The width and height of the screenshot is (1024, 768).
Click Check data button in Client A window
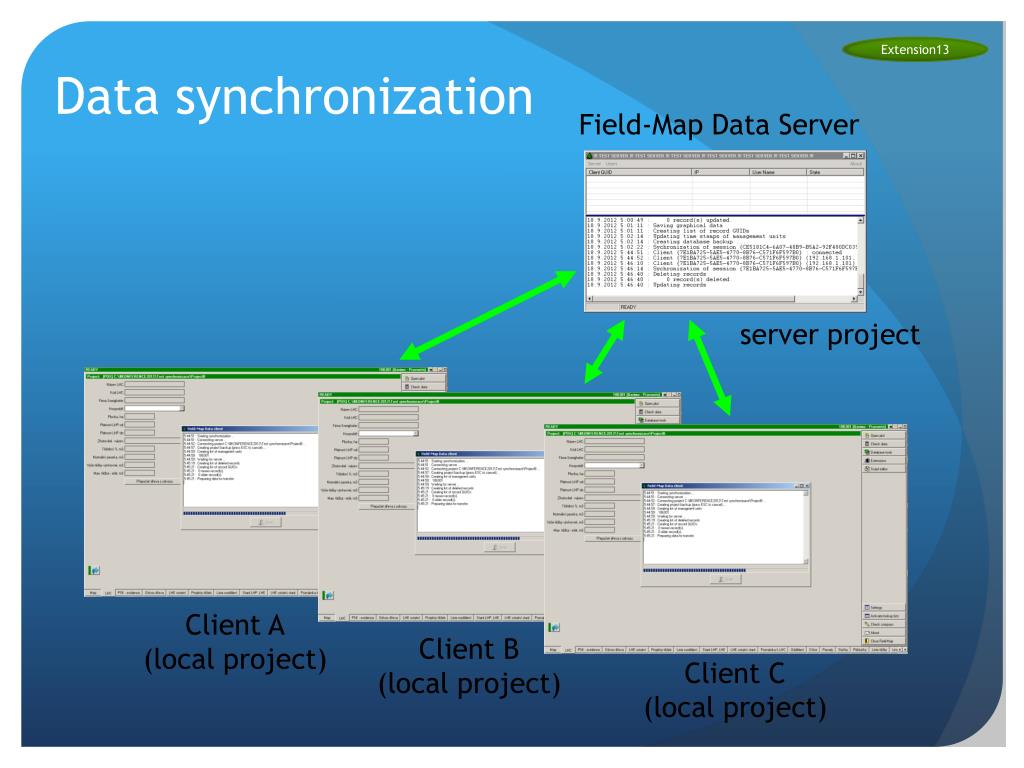point(424,387)
